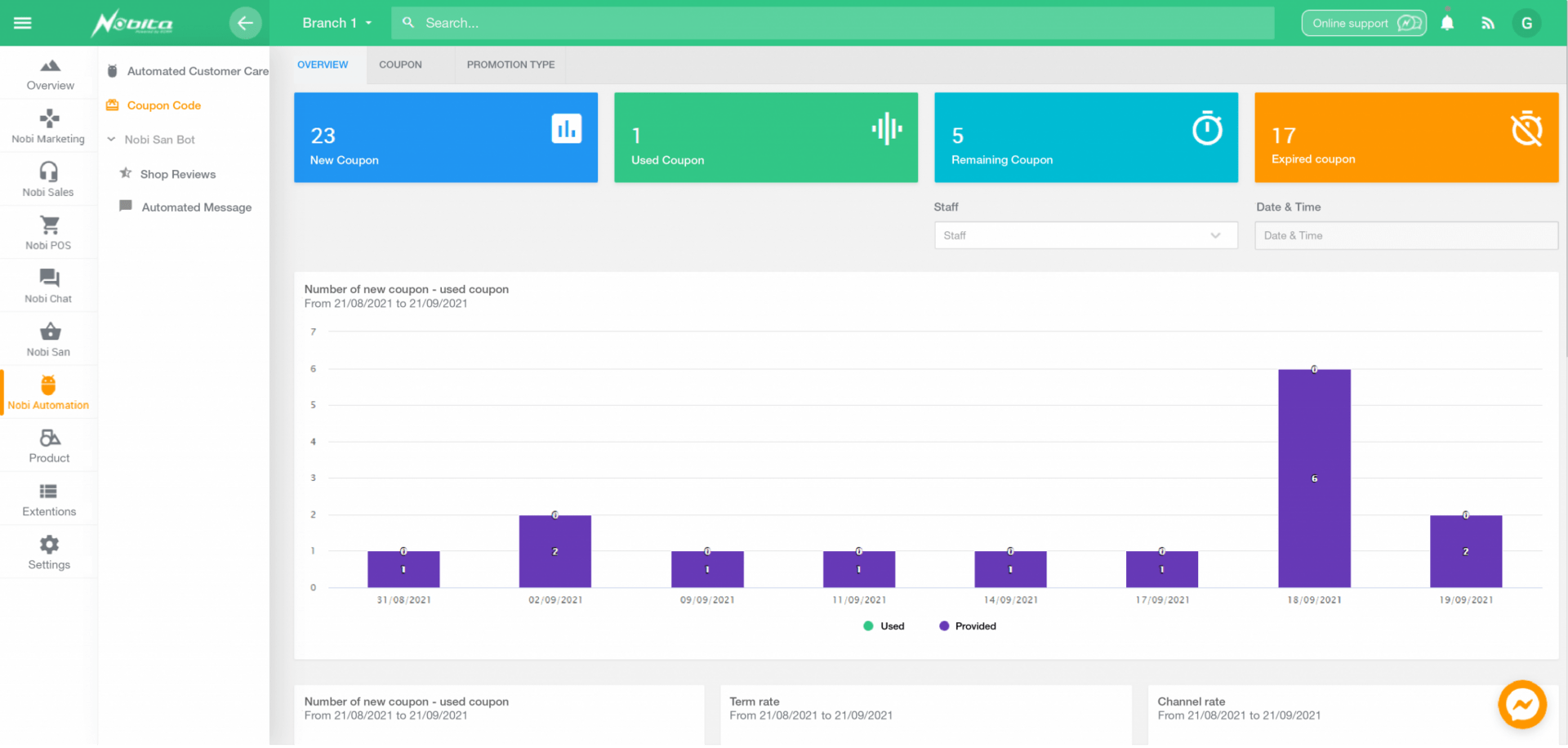The width and height of the screenshot is (1568, 748).
Task: Select the Nobi Automation robot icon
Action: [x=47, y=392]
